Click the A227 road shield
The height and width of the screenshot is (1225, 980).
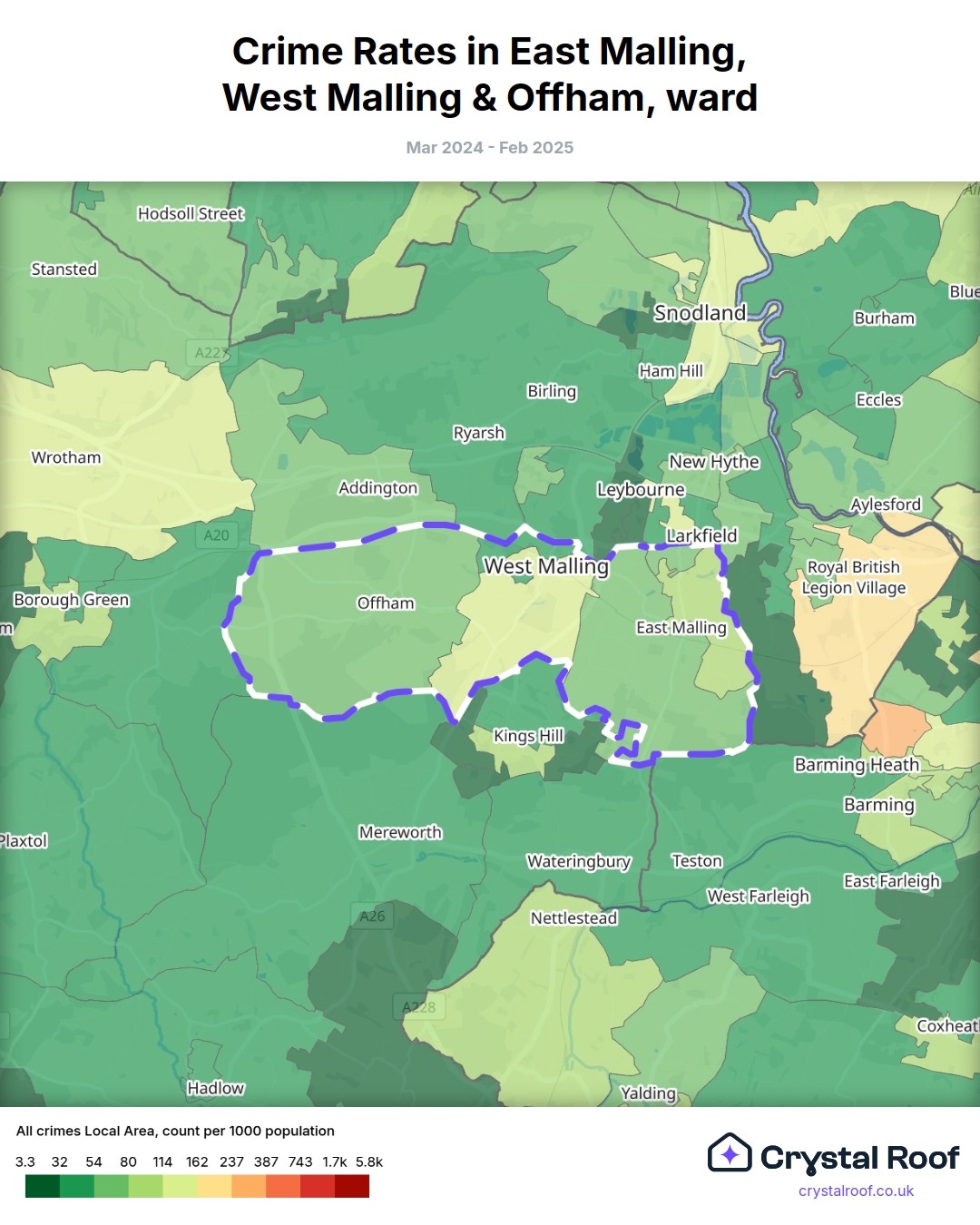211,353
